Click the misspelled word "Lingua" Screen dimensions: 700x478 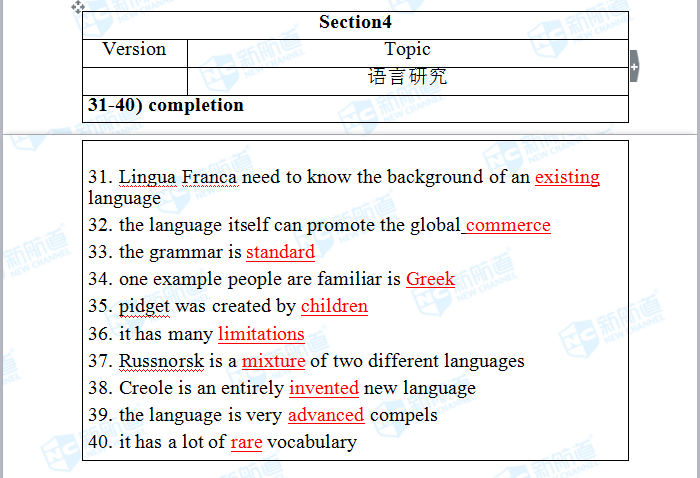pyautogui.click(x=147, y=178)
